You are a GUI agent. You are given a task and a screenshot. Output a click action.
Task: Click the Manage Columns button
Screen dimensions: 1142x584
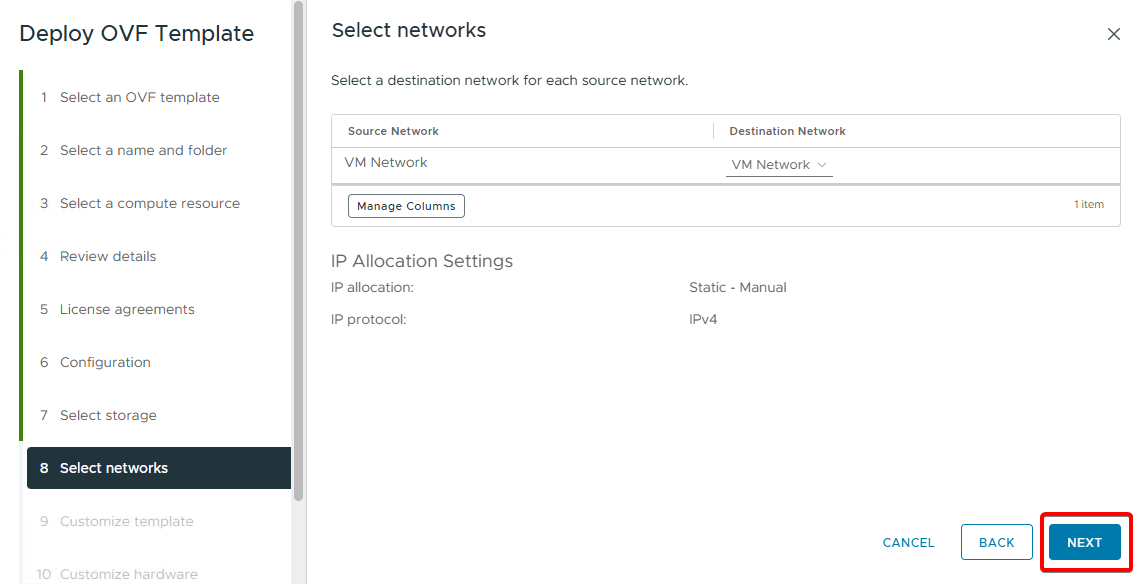[406, 206]
